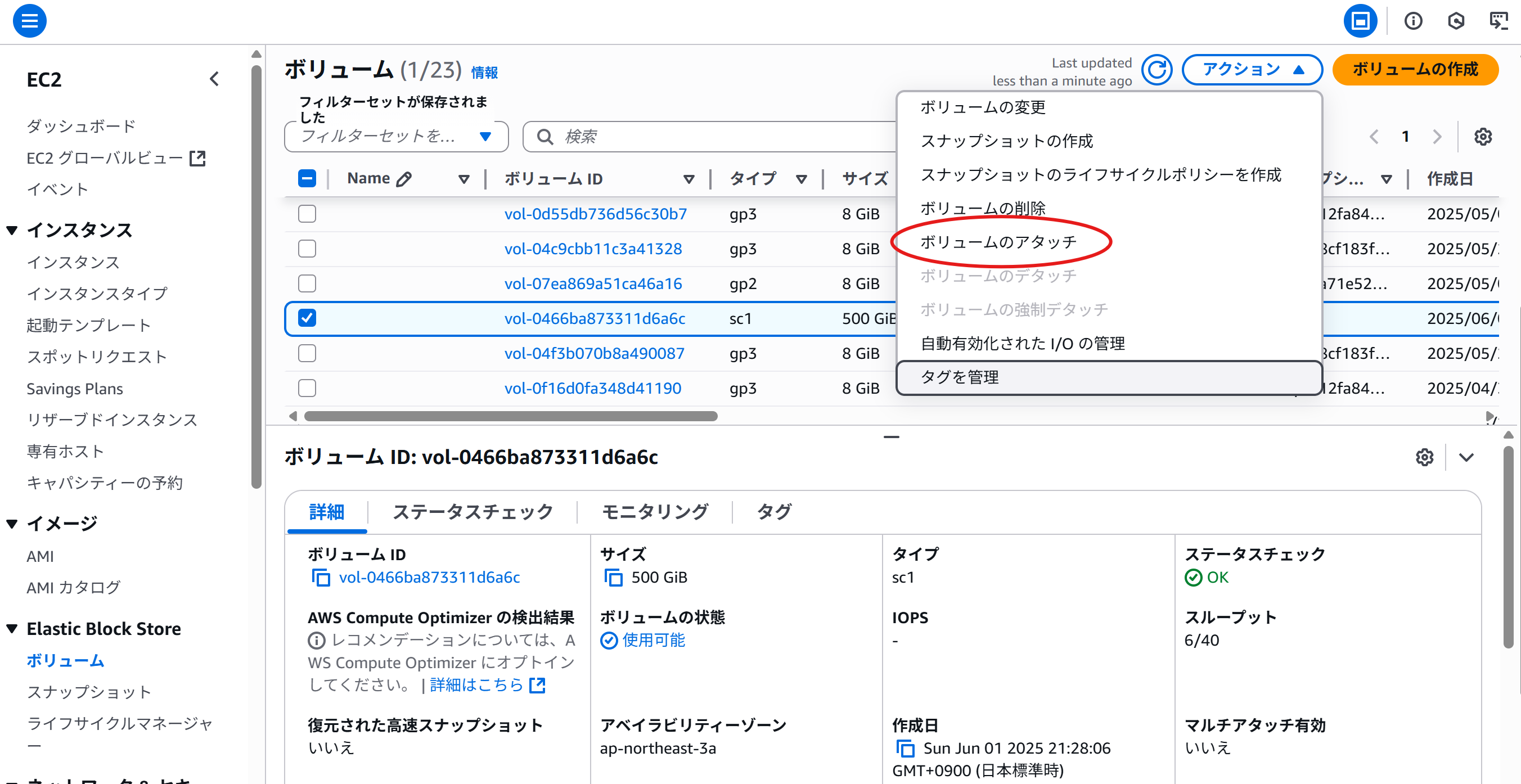Uncheck volume vol-0466ba873311d6a6c row checkbox
The image size is (1521, 784).
point(307,318)
